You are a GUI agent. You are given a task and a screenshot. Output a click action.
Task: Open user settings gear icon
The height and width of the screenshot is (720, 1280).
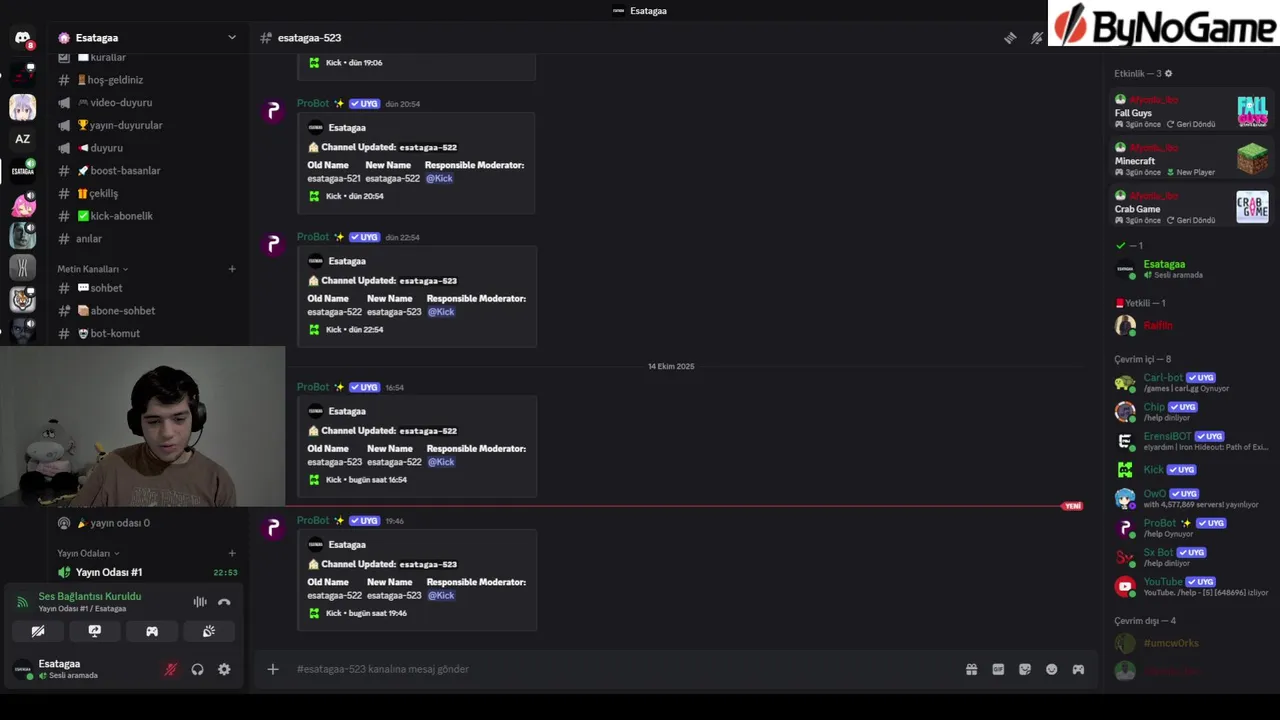pos(224,669)
